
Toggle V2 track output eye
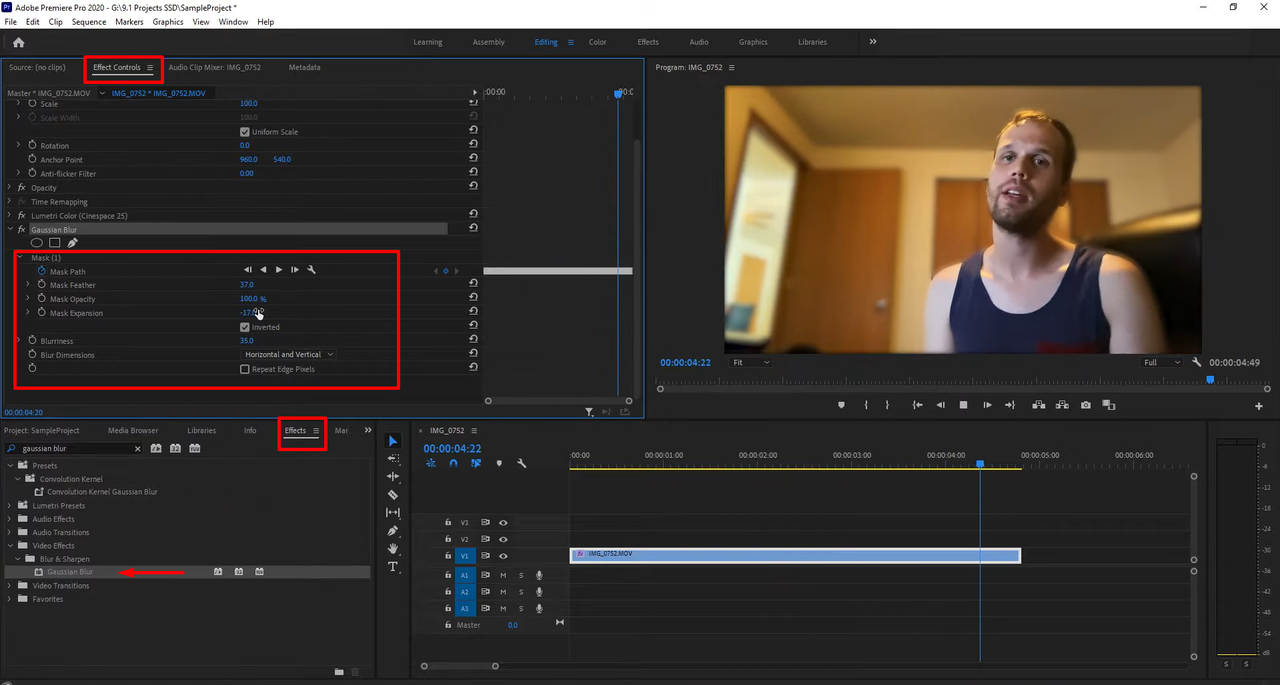tap(503, 539)
